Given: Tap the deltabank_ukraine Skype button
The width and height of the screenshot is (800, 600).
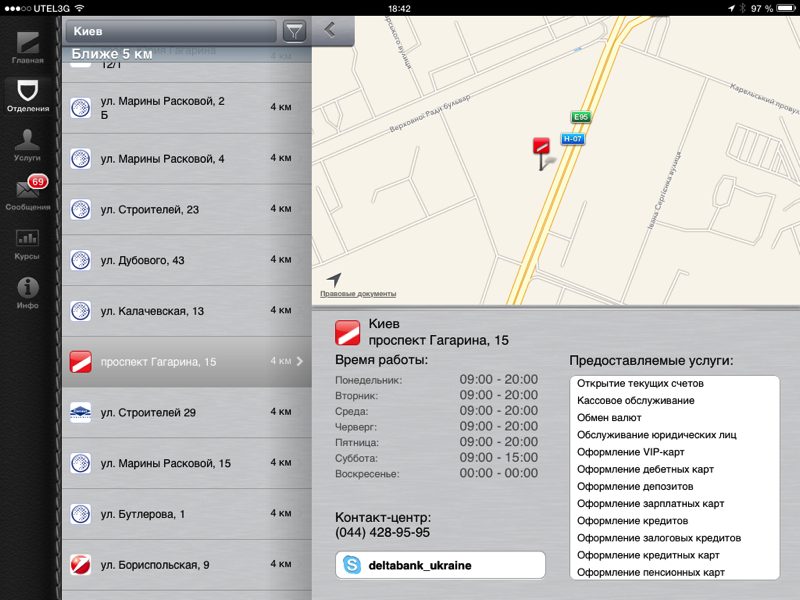Looking at the screenshot, I should [x=440, y=565].
